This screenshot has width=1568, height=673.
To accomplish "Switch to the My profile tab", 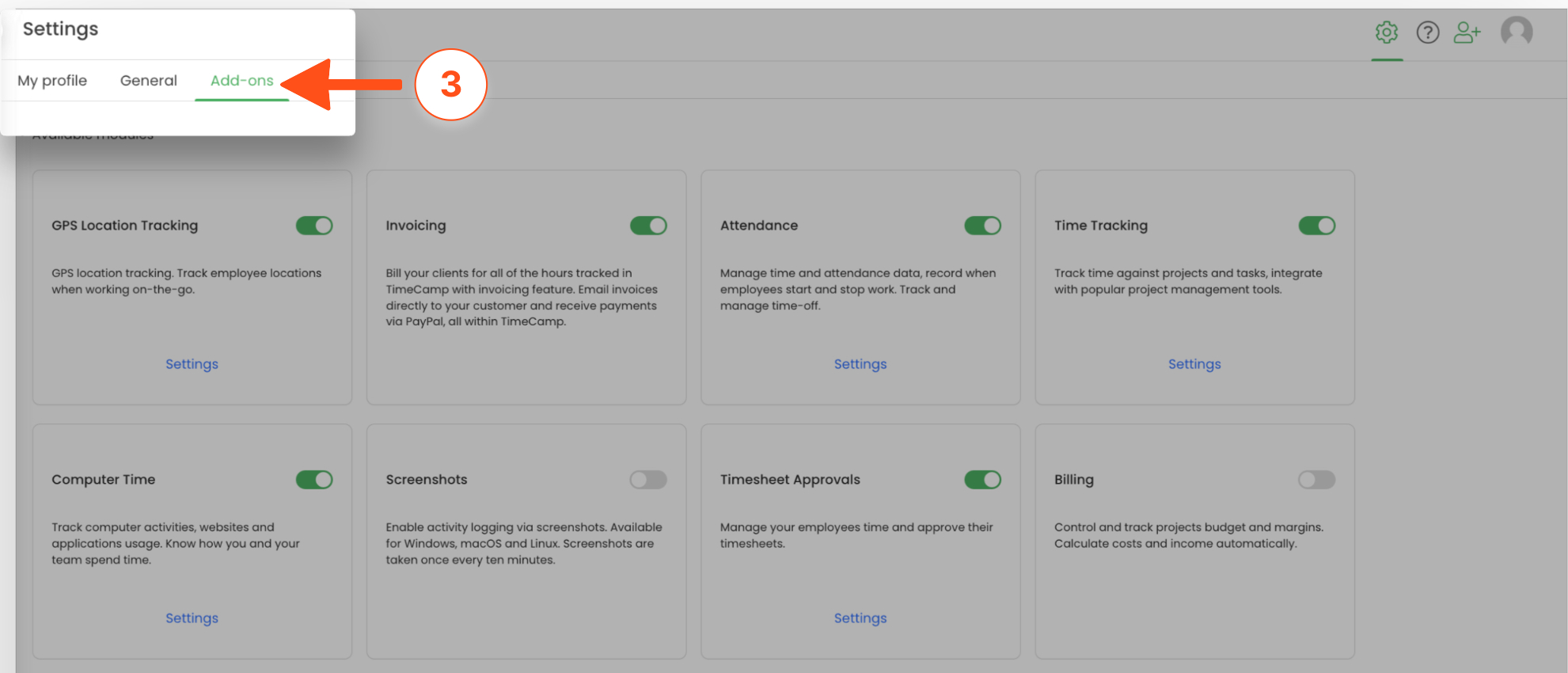I will [x=52, y=81].
